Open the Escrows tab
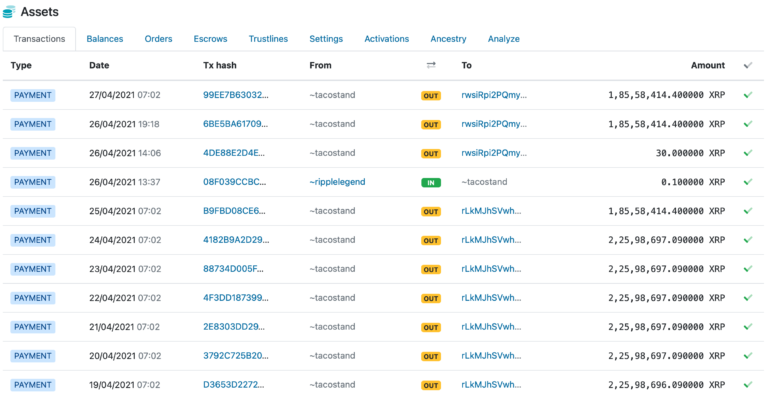 coord(210,39)
